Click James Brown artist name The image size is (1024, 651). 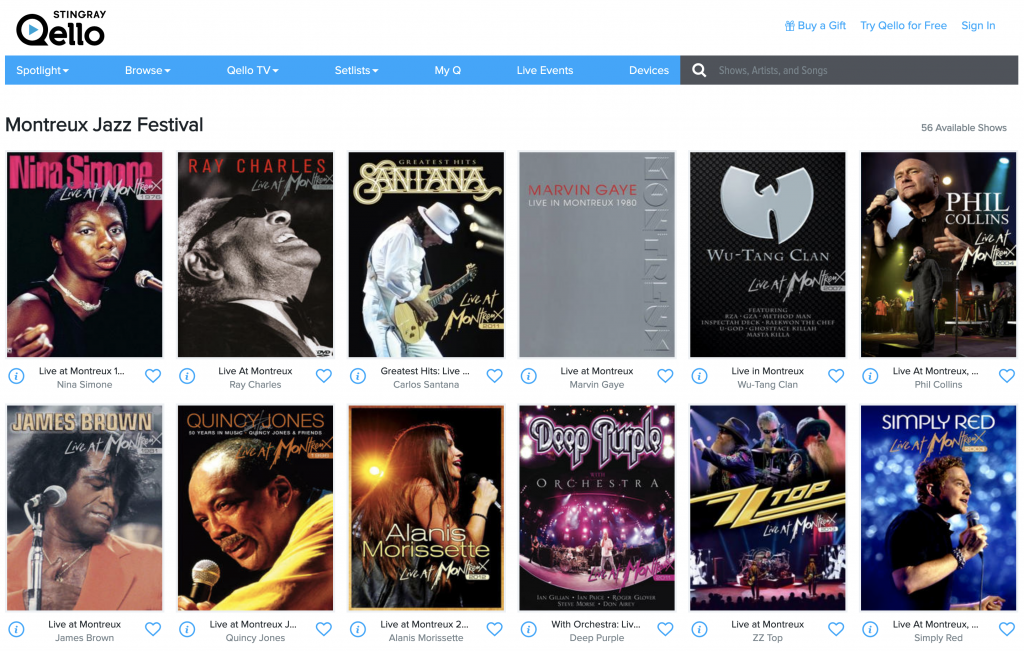pos(84,638)
